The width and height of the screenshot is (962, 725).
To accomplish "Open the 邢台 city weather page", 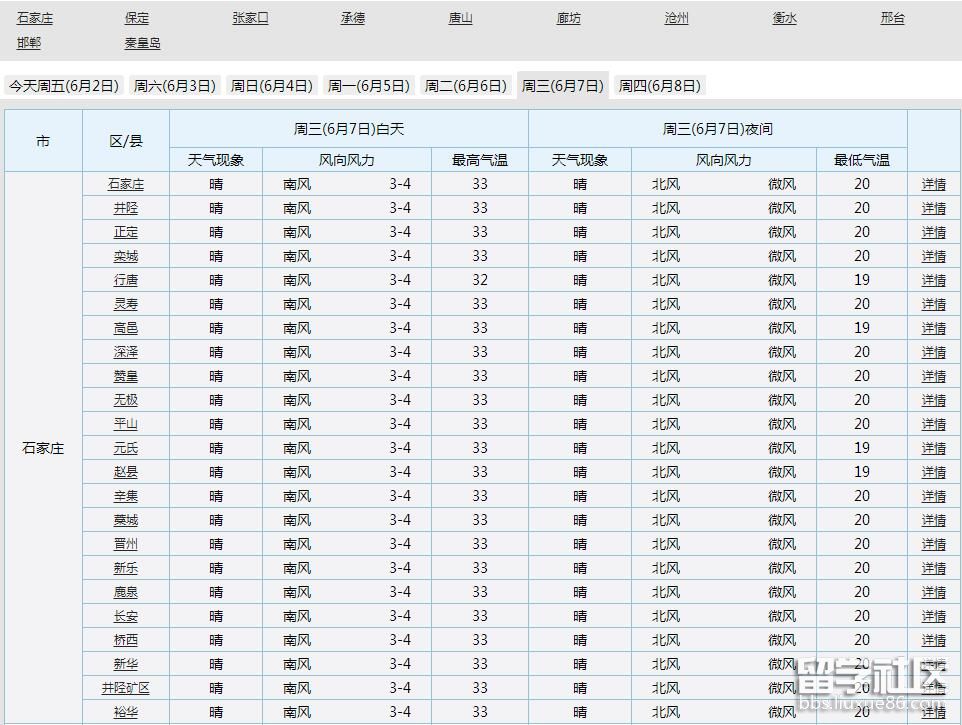I will pos(891,17).
